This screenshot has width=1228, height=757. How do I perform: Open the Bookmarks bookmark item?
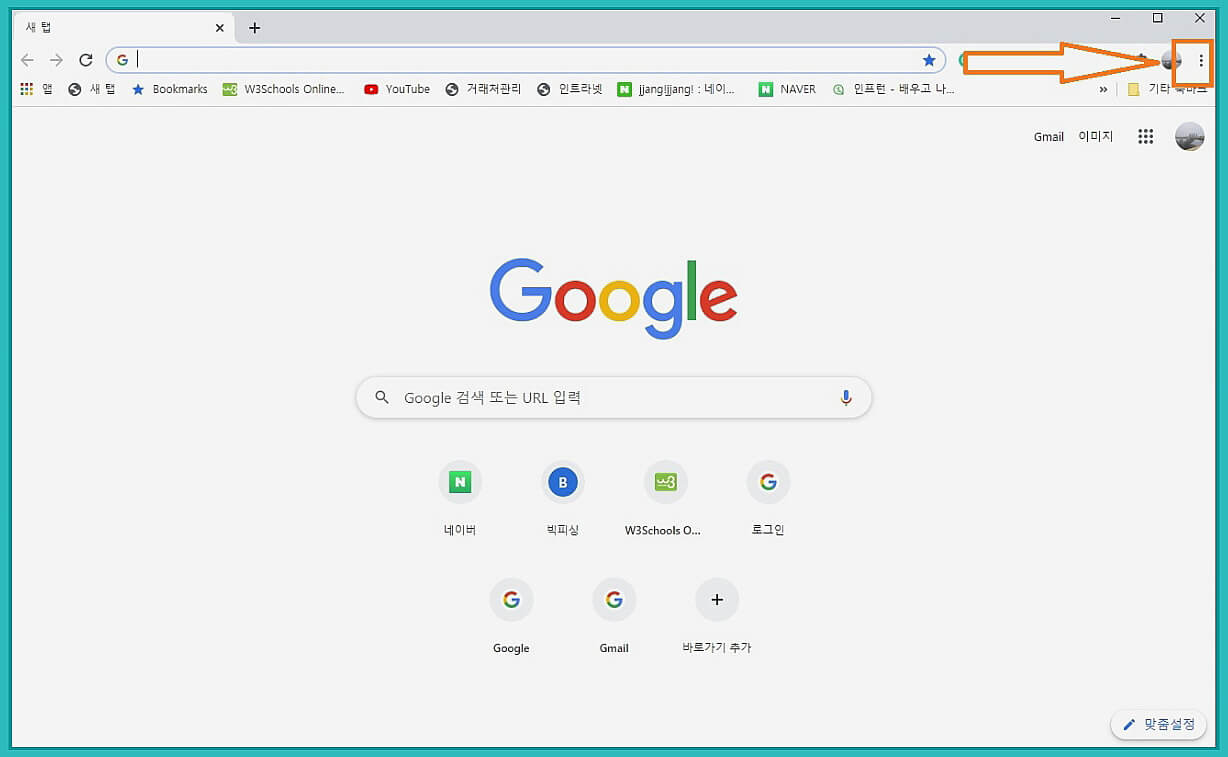[169, 89]
